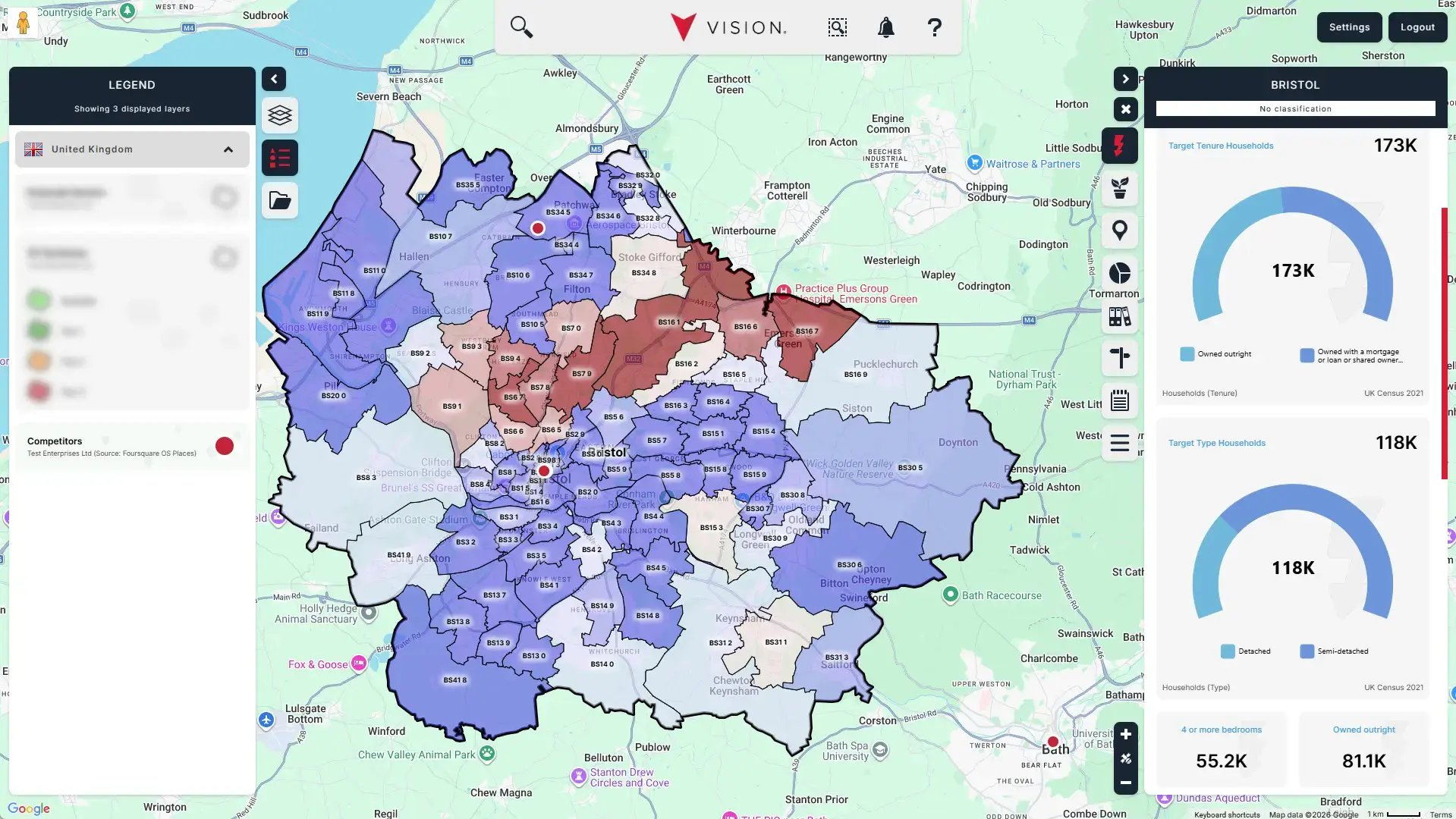Collapse the legend panel with left chevron
Screen dimensions: 1456x819
tap(274, 79)
